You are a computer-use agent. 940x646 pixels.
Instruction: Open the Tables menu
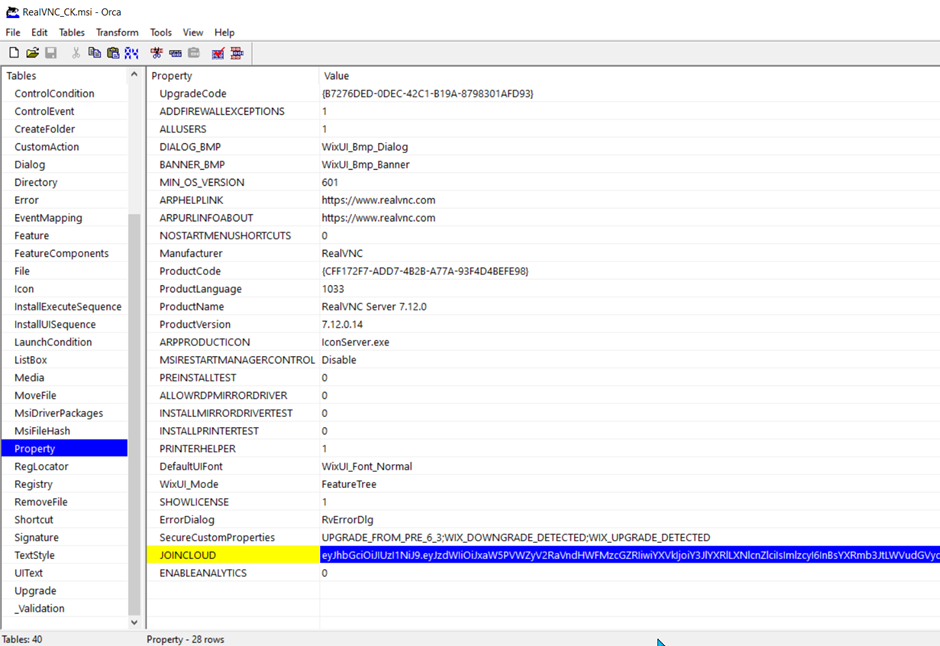point(72,32)
